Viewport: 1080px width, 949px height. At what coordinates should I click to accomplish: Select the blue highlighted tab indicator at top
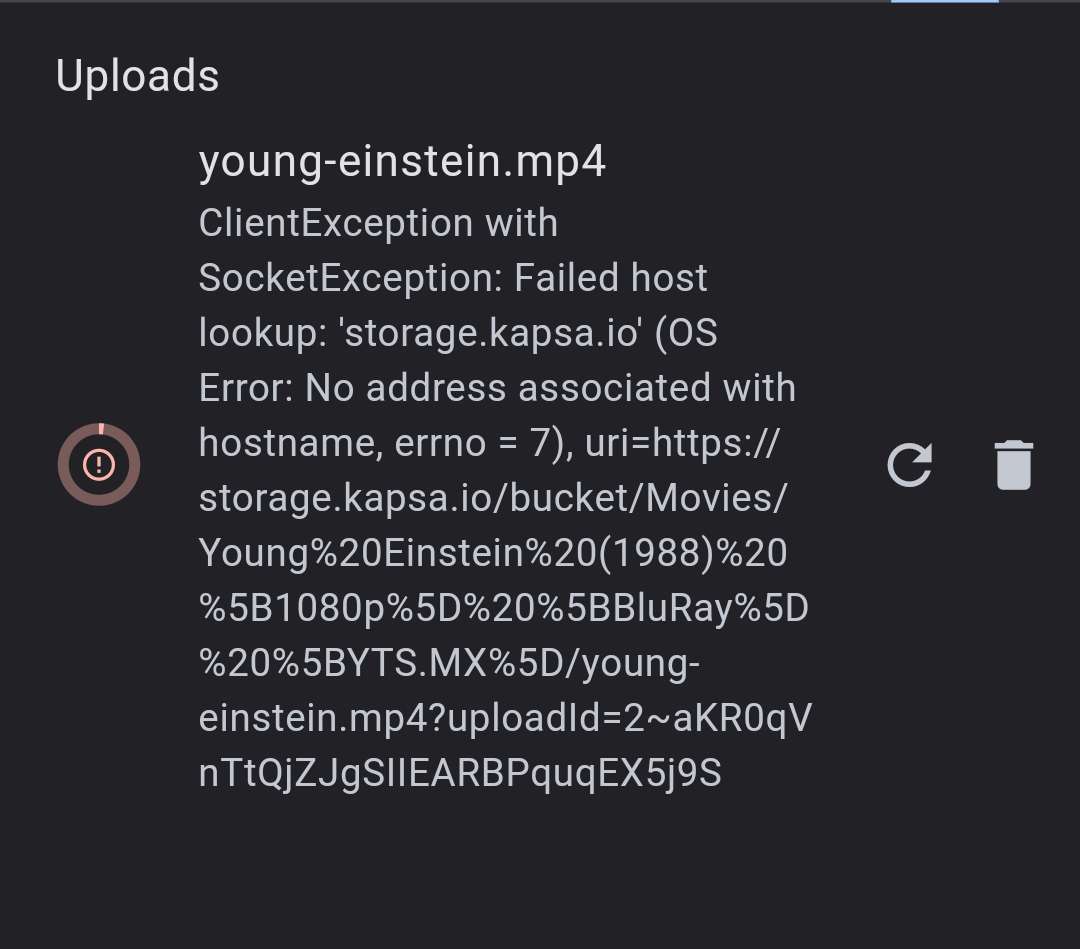(944, 1)
